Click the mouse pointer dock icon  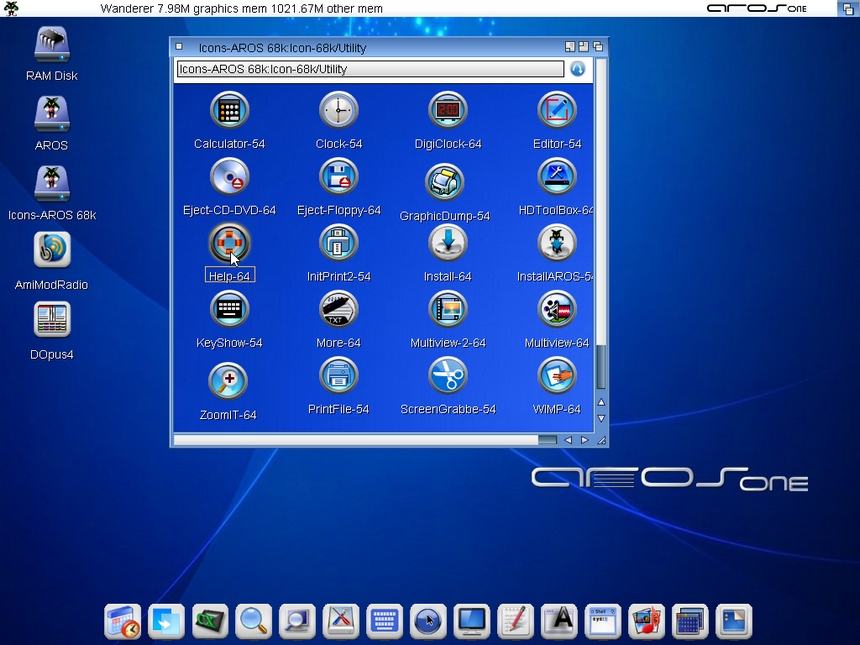(x=428, y=622)
